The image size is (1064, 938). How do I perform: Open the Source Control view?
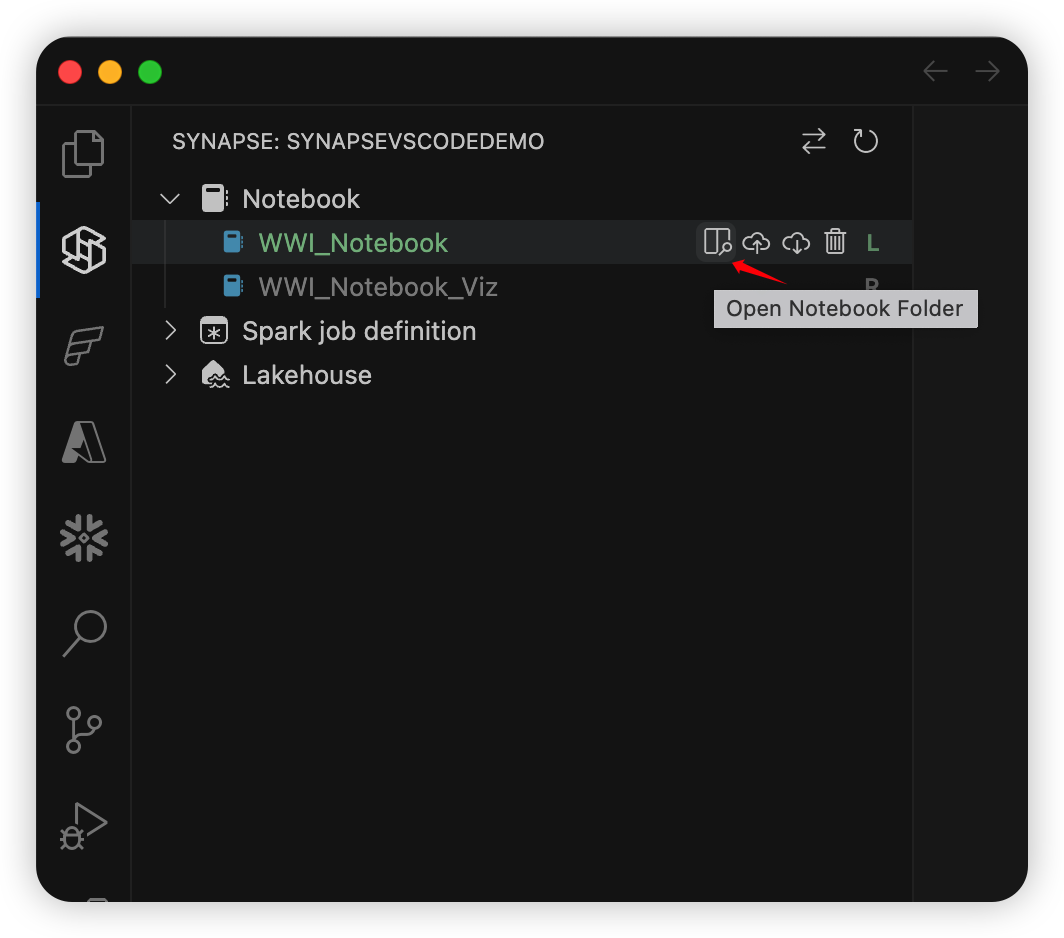pyautogui.click(x=84, y=730)
